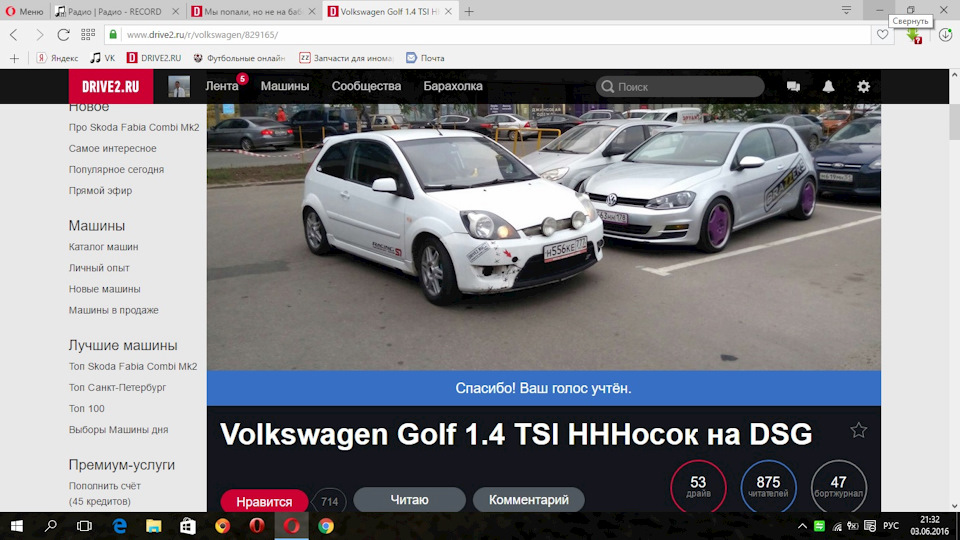
Task: Launch Google Chrome from taskbar
Action: [326, 526]
